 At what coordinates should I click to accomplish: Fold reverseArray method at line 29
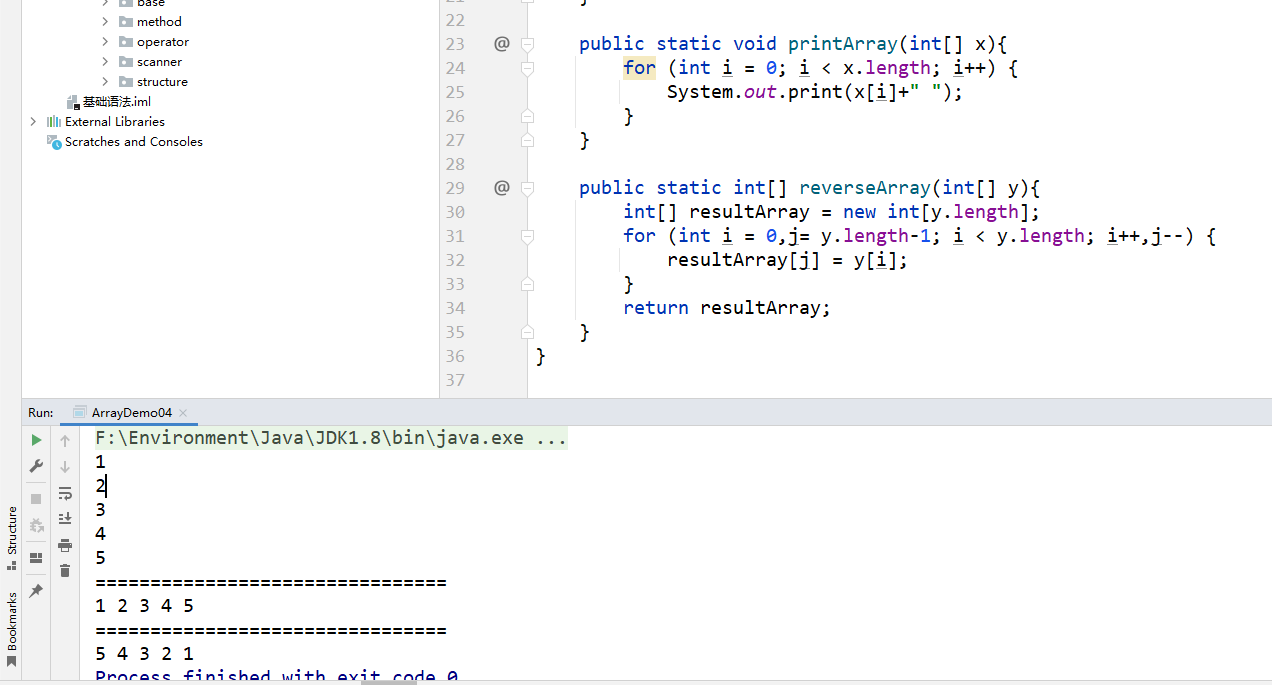527,188
